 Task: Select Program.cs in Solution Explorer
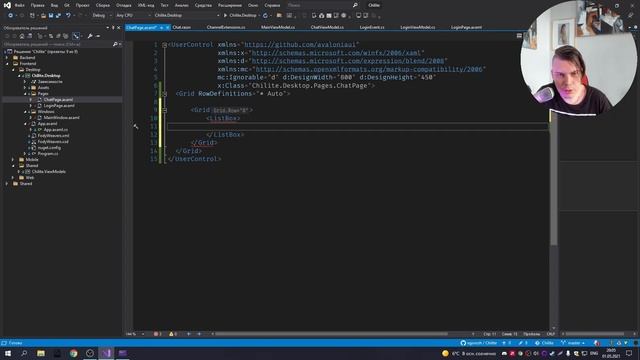tap(48, 153)
